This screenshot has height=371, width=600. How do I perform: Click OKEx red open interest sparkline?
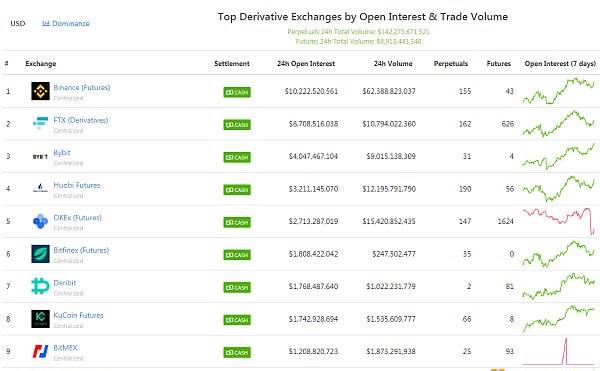tap(559, 221)
